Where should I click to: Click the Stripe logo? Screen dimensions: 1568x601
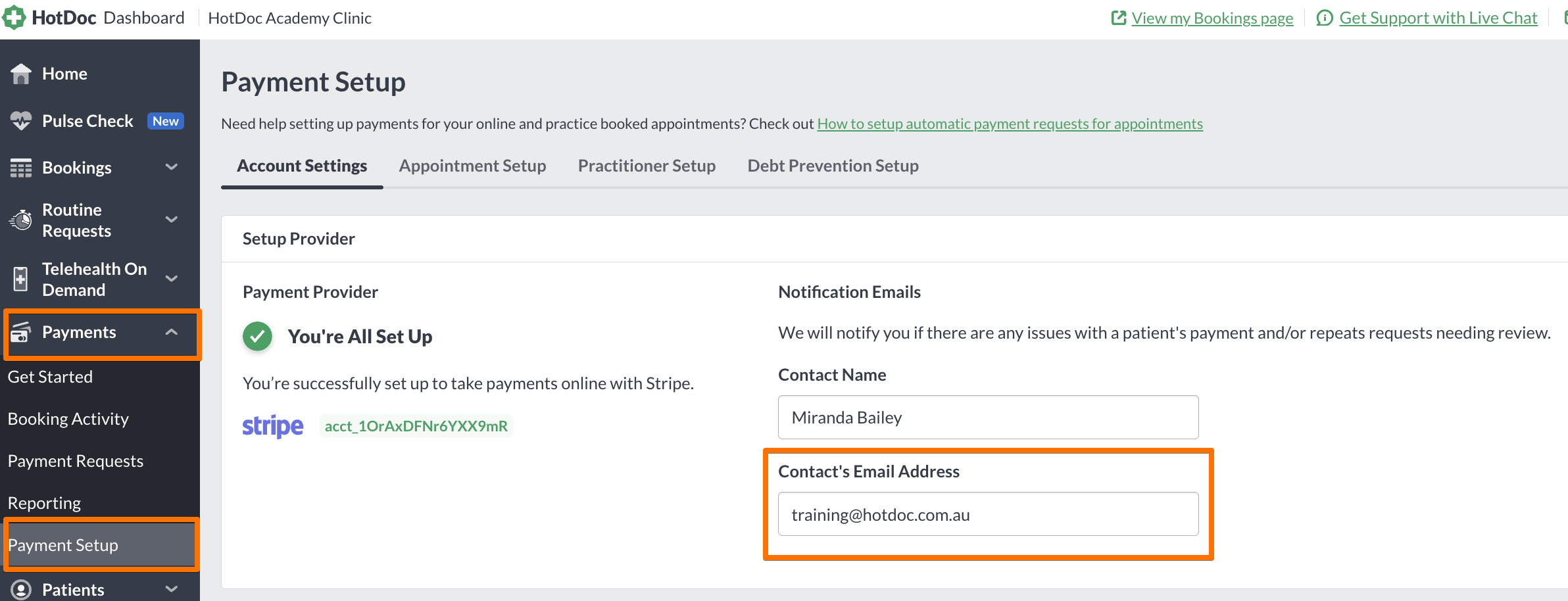click(273, 427)
